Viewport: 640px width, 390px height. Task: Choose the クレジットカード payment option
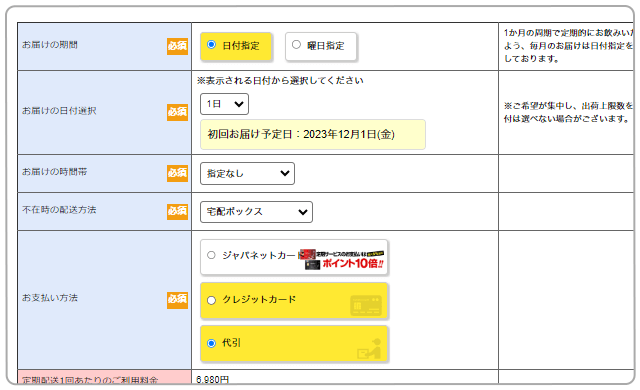click(294, 300)
